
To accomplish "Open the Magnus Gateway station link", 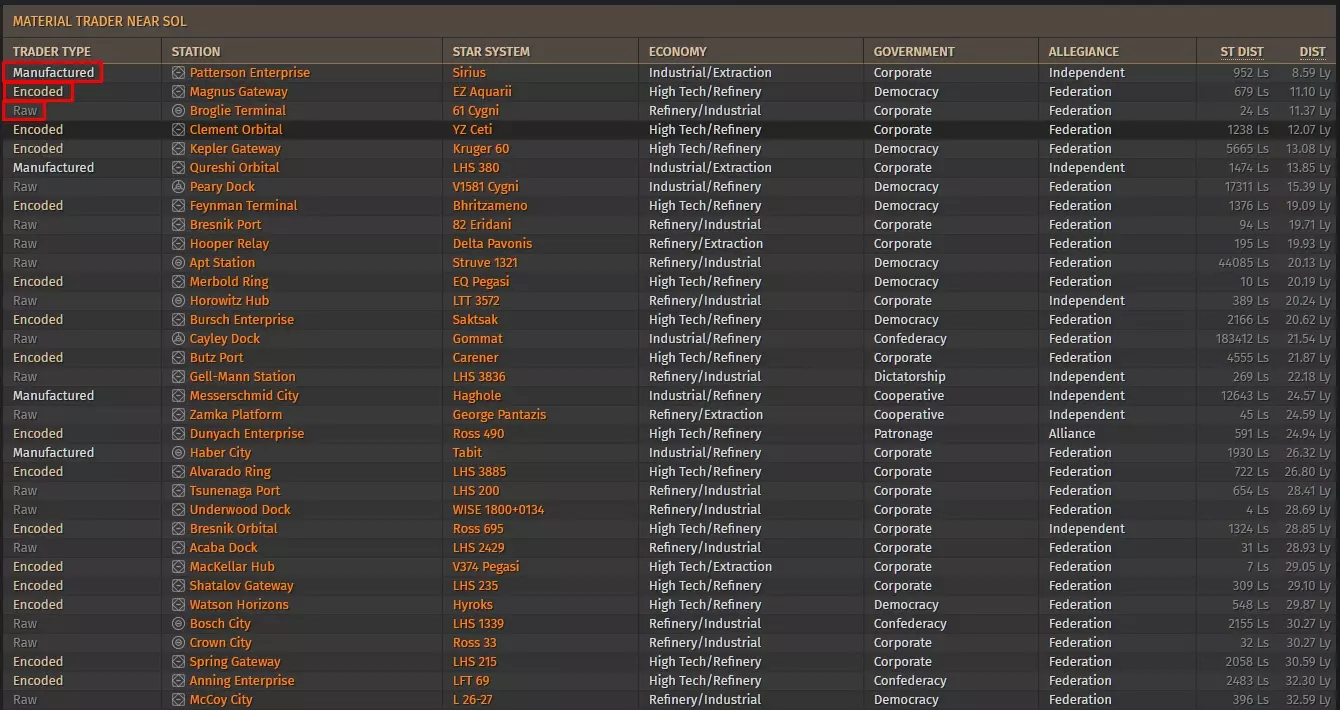I will (x=239, y=92).
